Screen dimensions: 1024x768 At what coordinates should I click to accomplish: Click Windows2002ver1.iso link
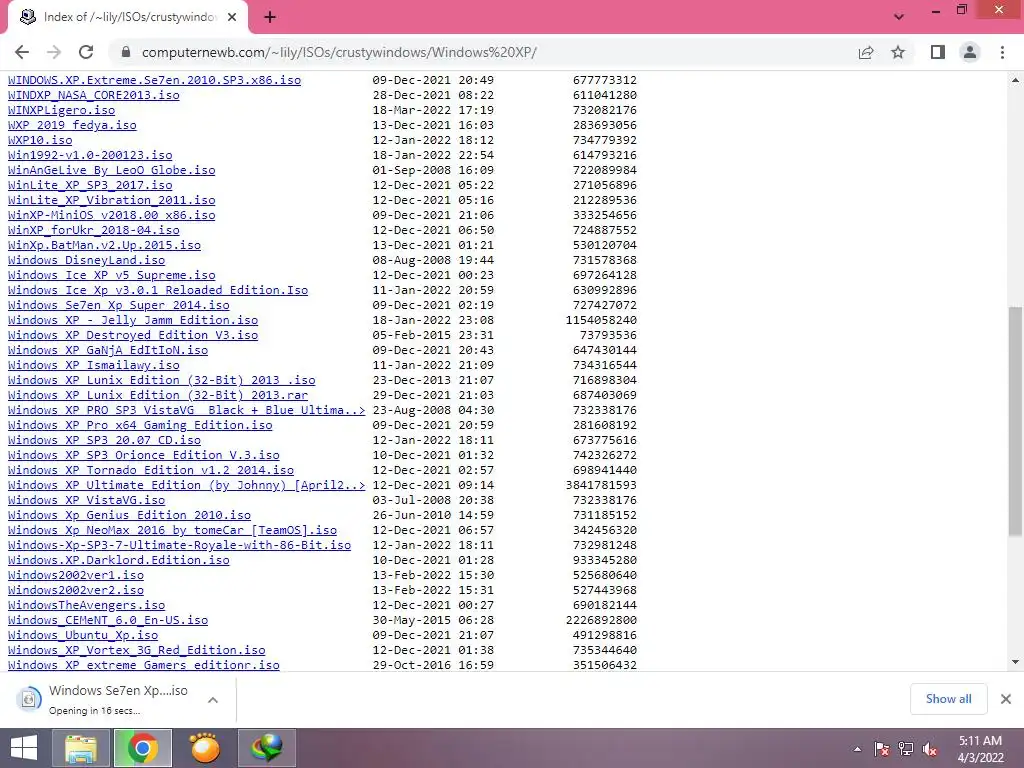pyautogui.click(x=76, y=576)
